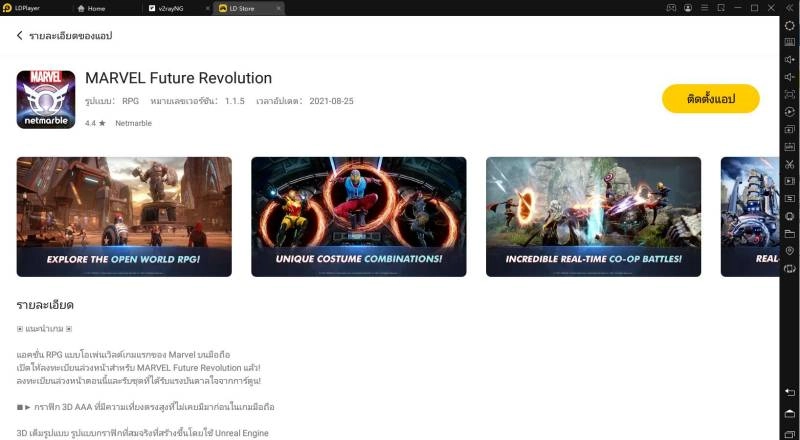
Task: Tap the Android back arrow in sidebar
Action: tap(789, 392)
